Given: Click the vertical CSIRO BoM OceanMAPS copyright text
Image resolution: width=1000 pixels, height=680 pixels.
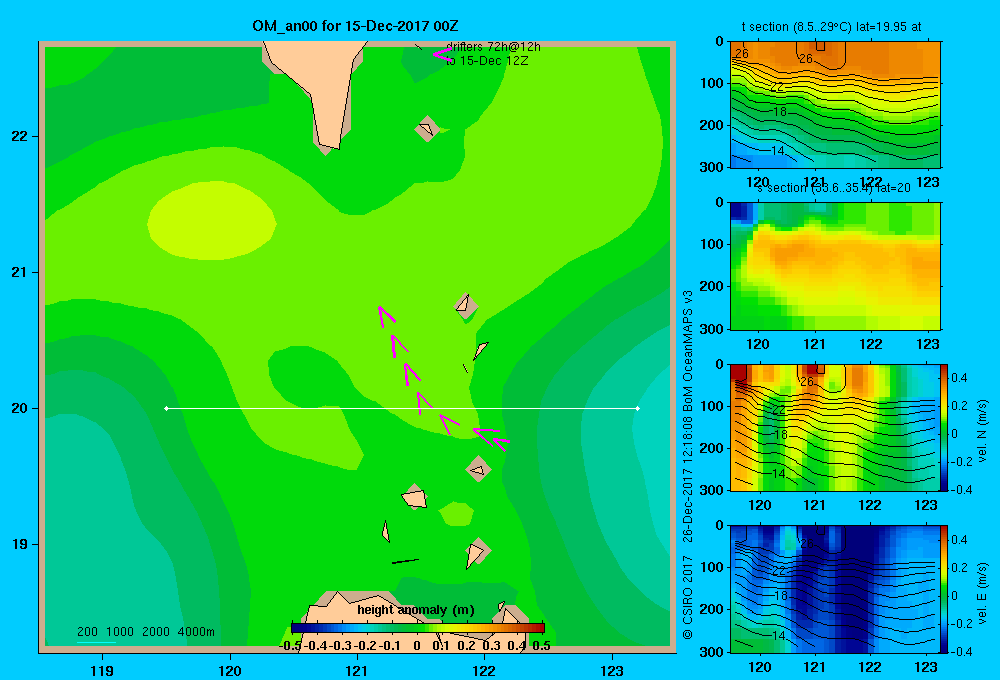Looking at the screenshot, I should pyautogui.click(x=688, y=464).
